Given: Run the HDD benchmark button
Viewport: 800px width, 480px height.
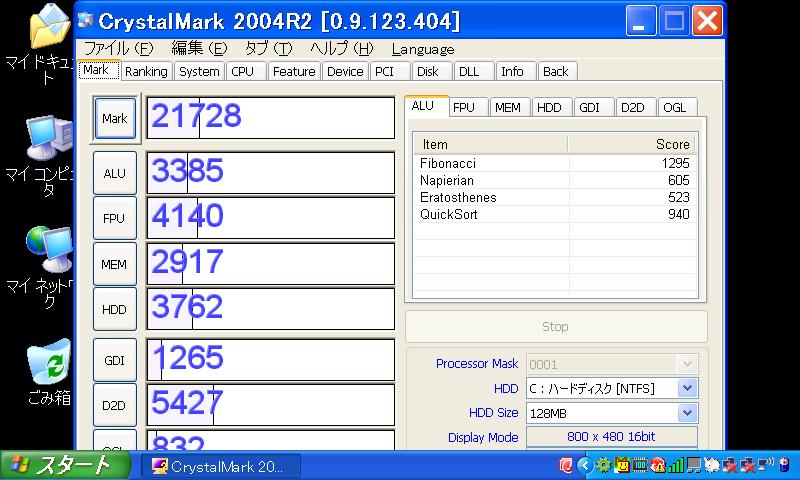Looking at the screenshot, I should click(115, 309).
